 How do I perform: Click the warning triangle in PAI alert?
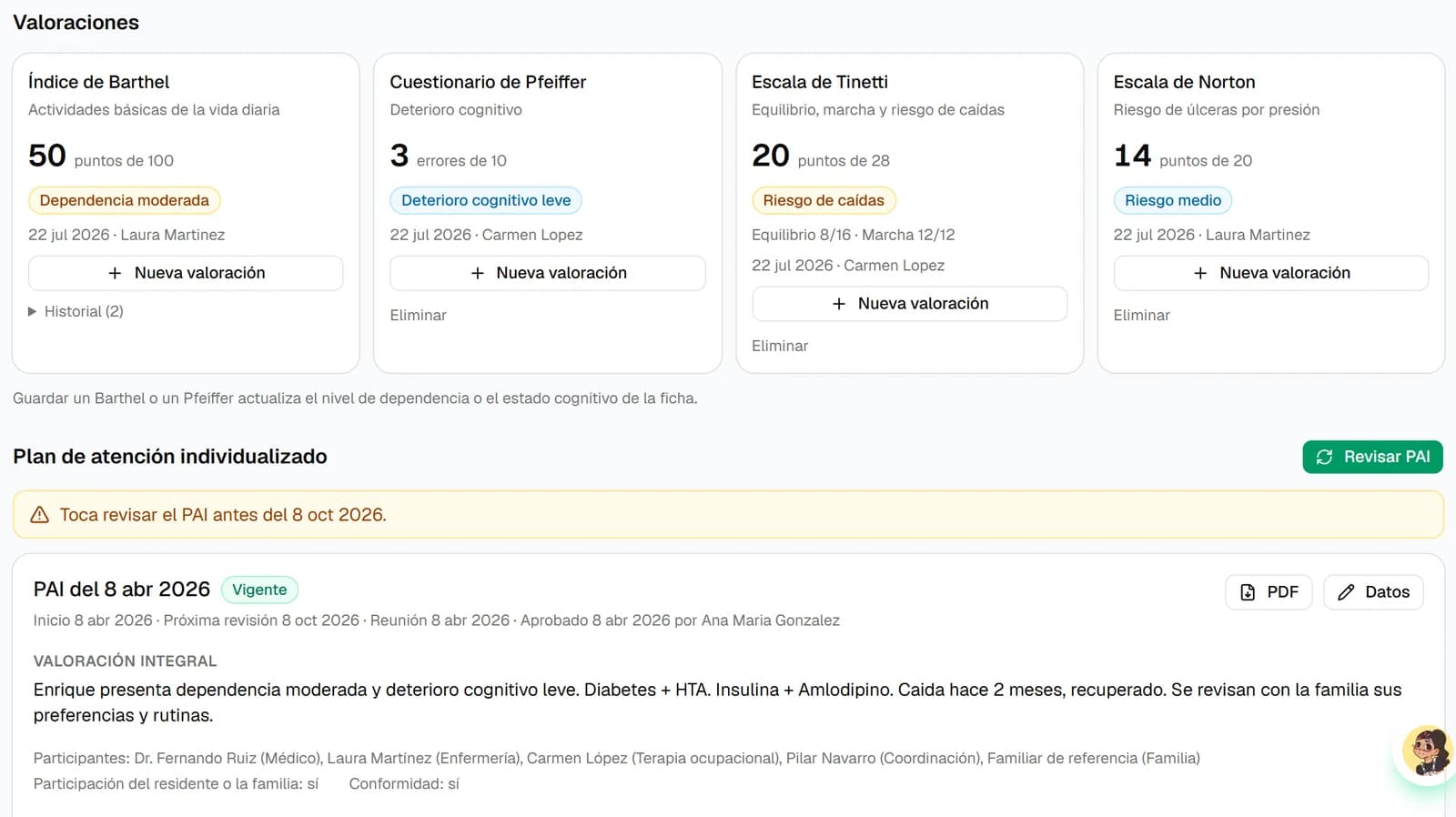click(x=39, y=515)
